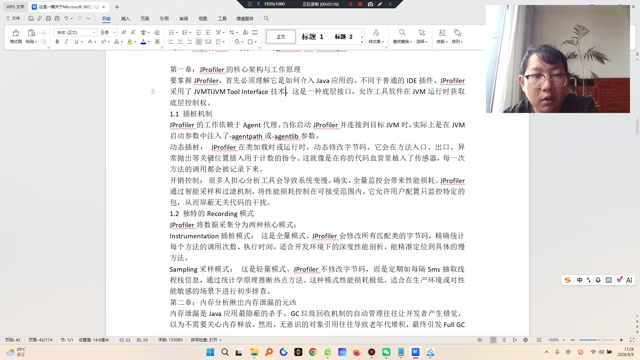Increase paragraph indent
The height and width of the screenshot is (360, 640).
click(x=208, y=32)
